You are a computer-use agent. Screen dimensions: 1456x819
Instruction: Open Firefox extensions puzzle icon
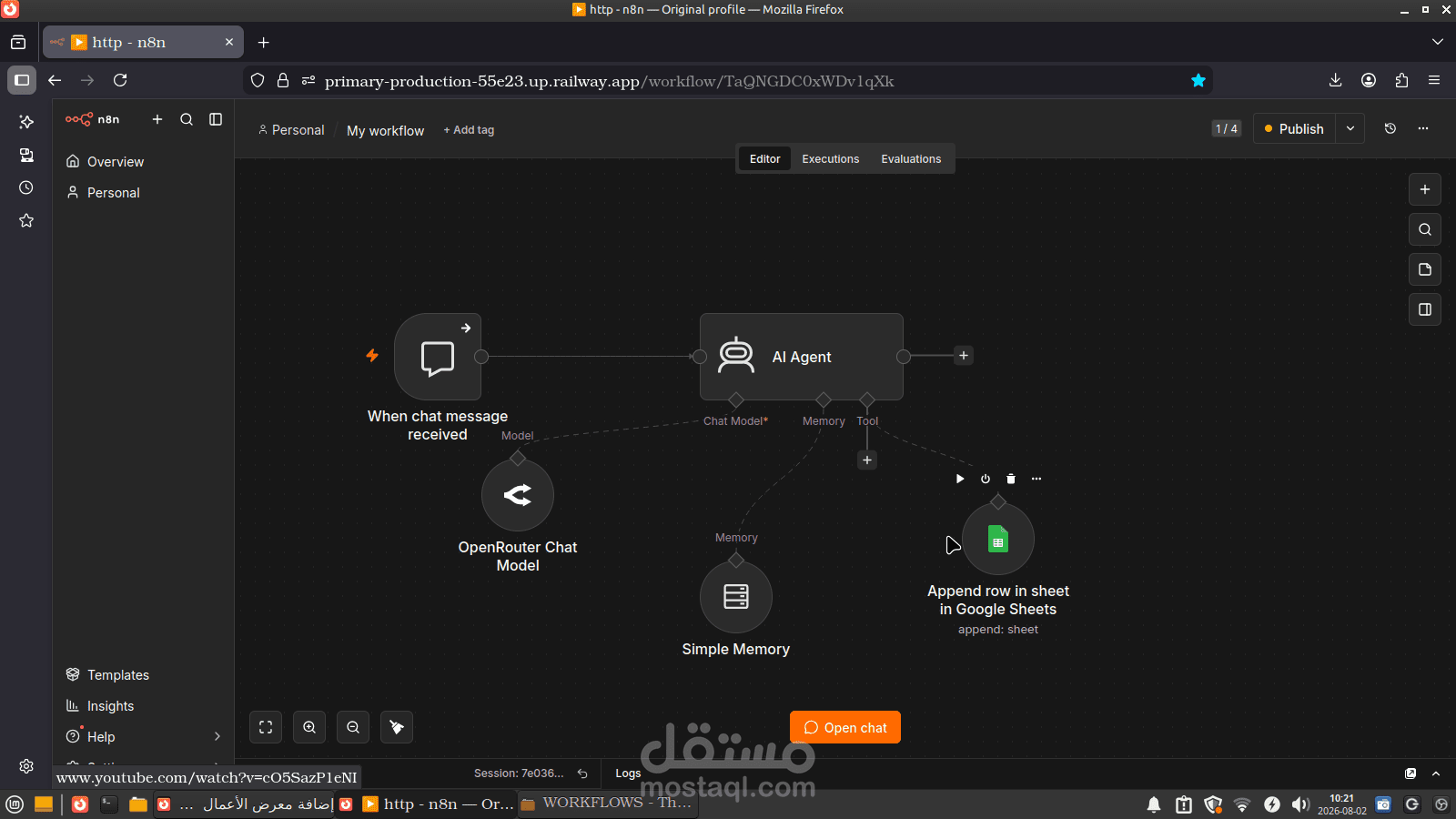tap(1401, 80)
